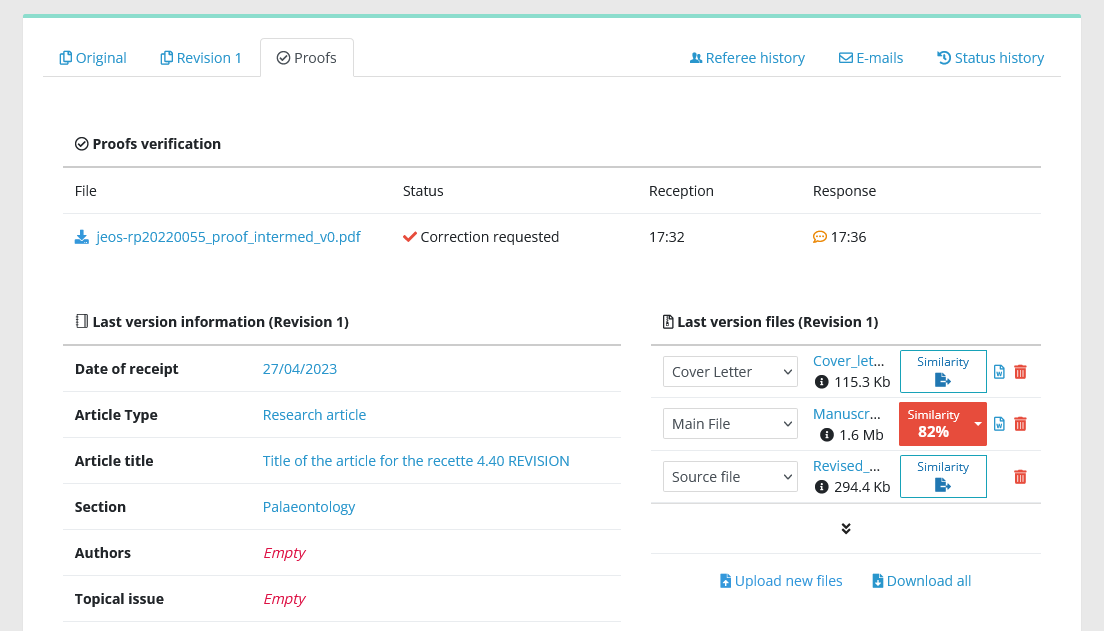
Task: Click Word document icon for Cover Letter
Action: coord(999,372)
